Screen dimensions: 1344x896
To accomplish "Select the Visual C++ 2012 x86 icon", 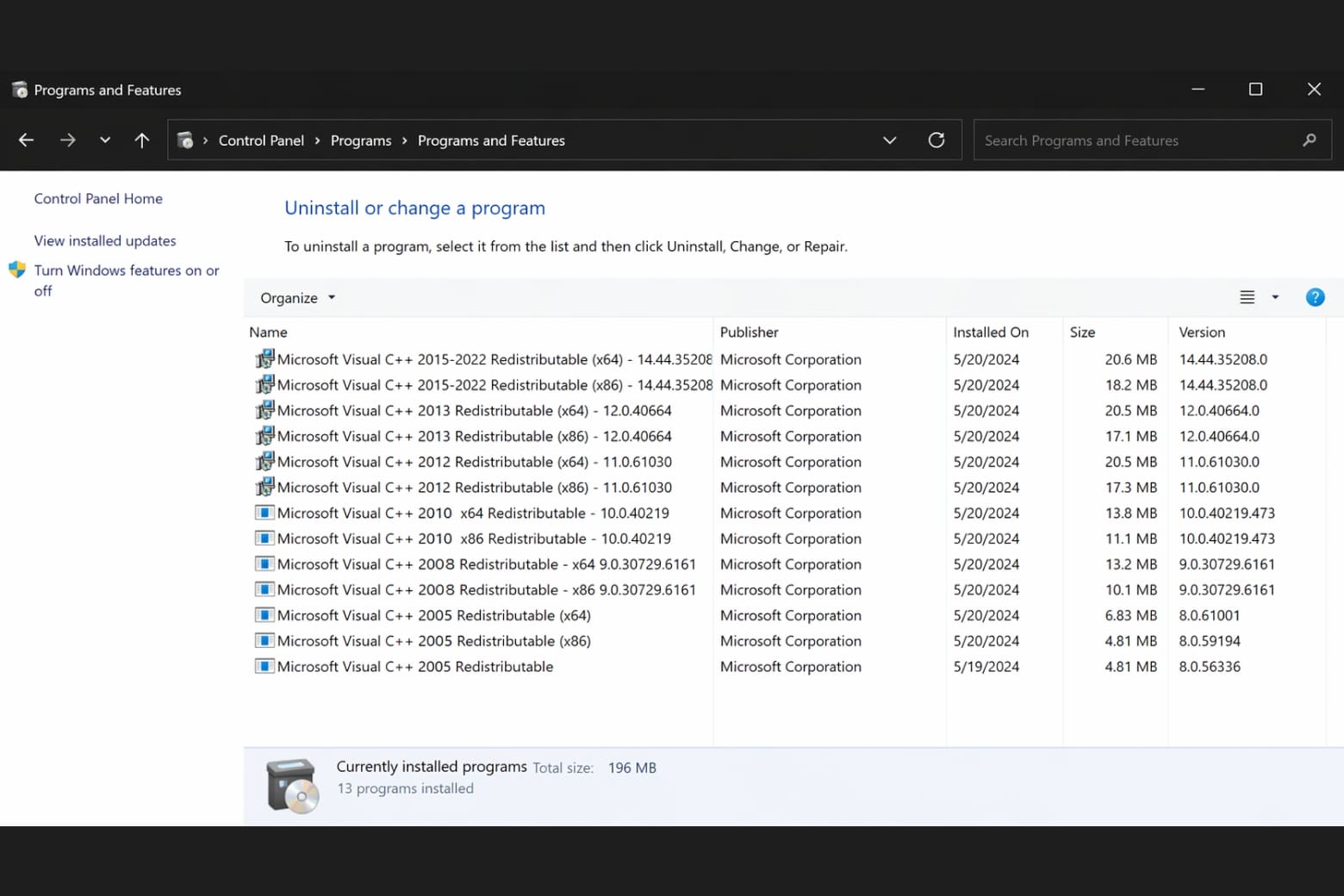I will click(x=264, y=487).
